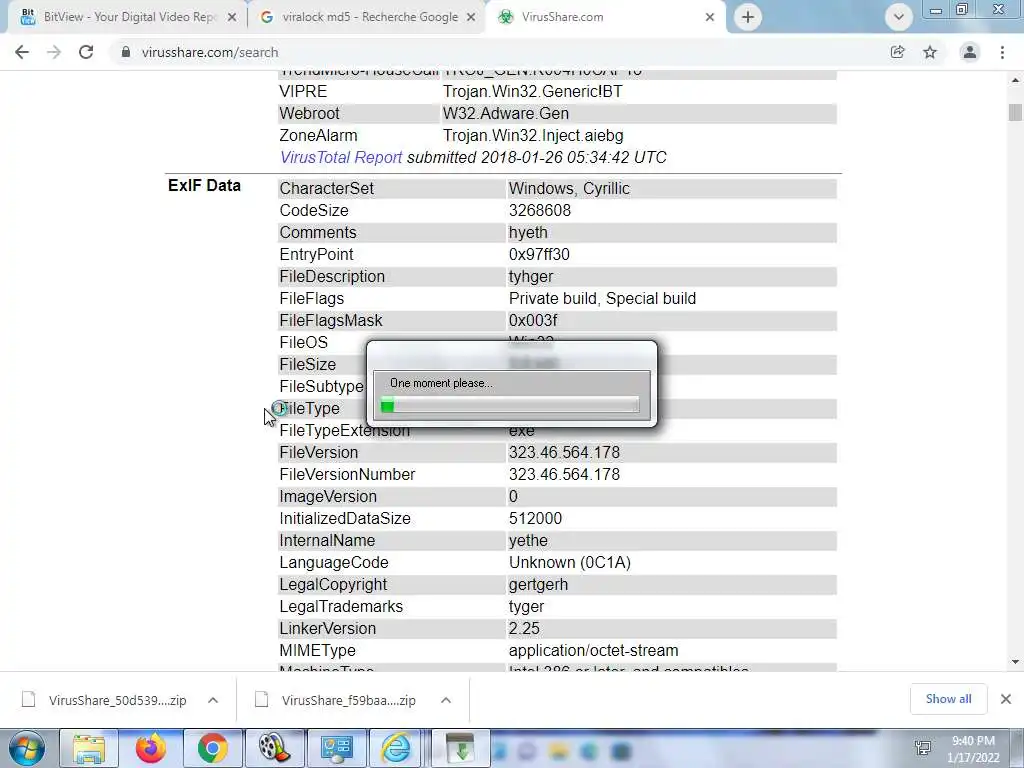
Task: Reload the VirusShare page
Action: 86,52
